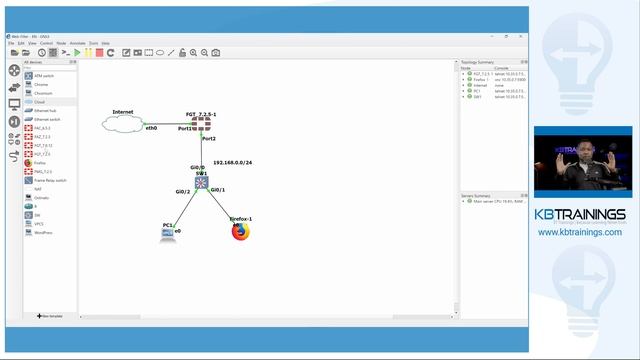Screen dimensions: 640x360
Task: Expand PC1 in Topology Summary
Action: click(x=463, y=91)
